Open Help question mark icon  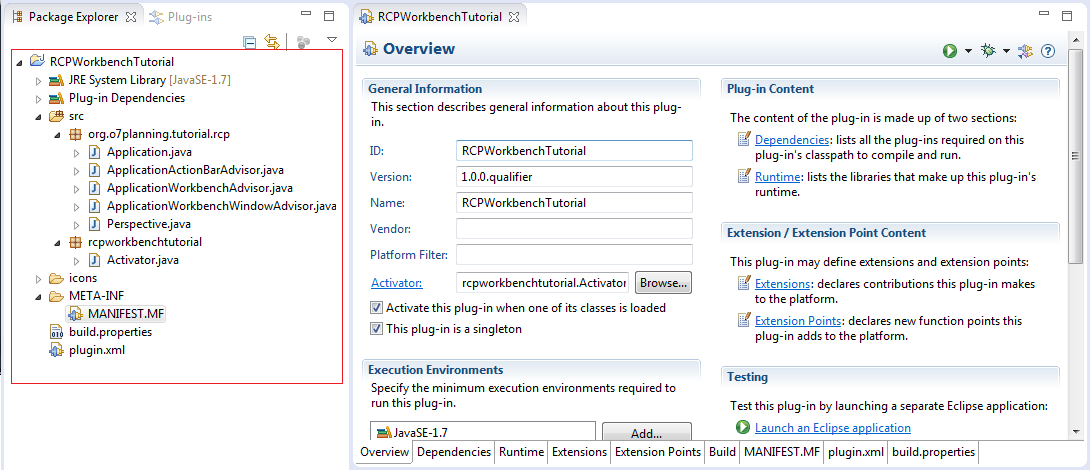(x=1048, y=51)
